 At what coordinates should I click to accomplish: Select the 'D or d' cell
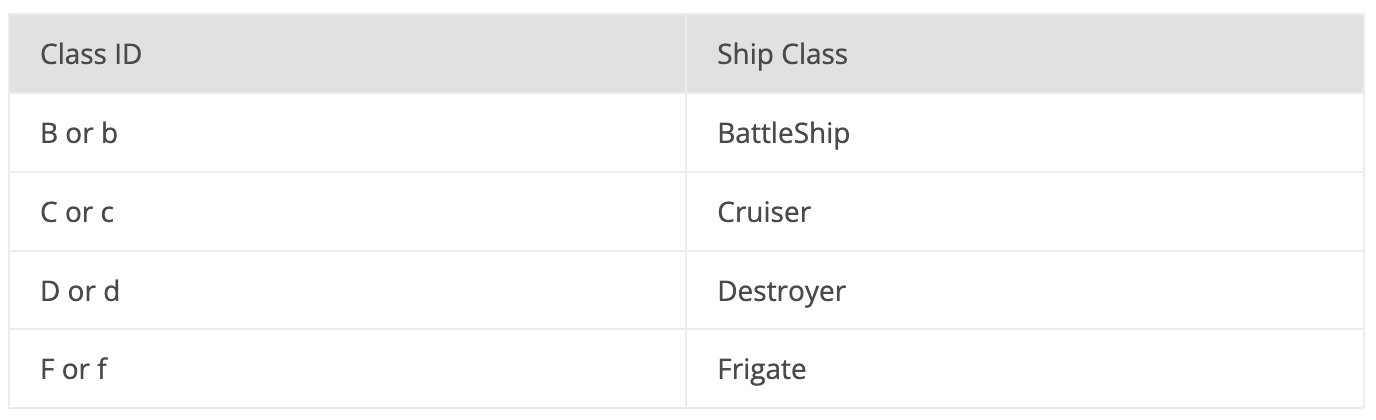point(347,291)
